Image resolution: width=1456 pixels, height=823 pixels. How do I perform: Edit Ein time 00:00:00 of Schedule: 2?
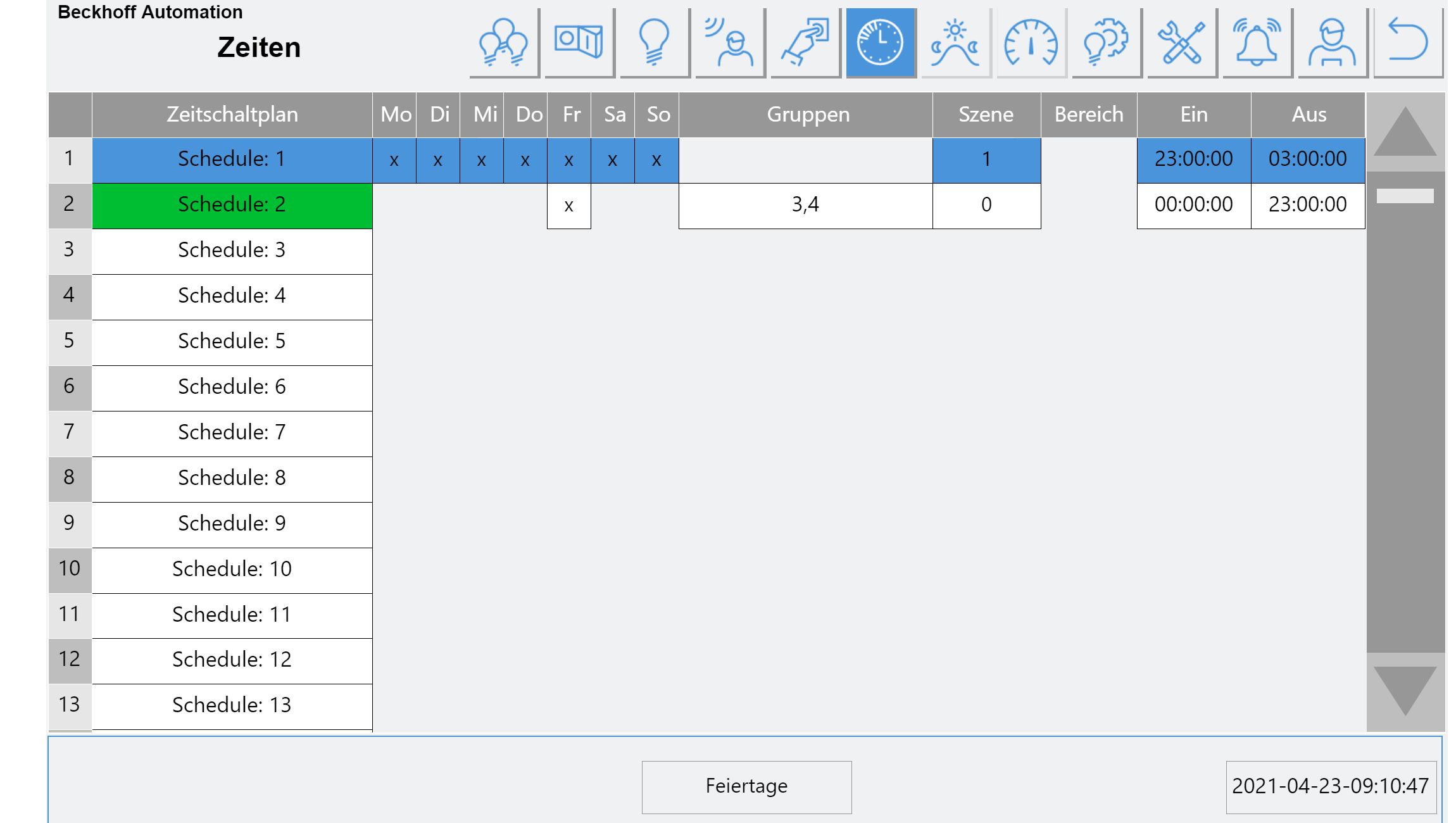pyautogui.click(x=1194, y=206)
